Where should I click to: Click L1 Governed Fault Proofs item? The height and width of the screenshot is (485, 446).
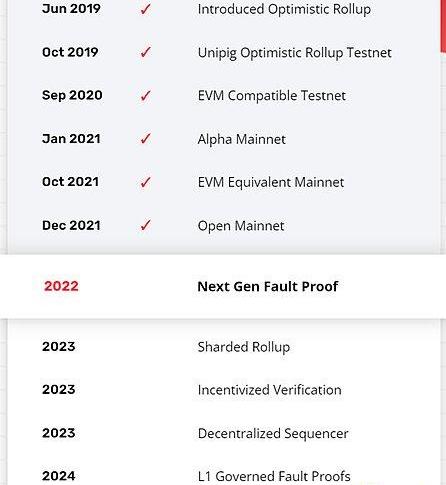coord(274,476)
